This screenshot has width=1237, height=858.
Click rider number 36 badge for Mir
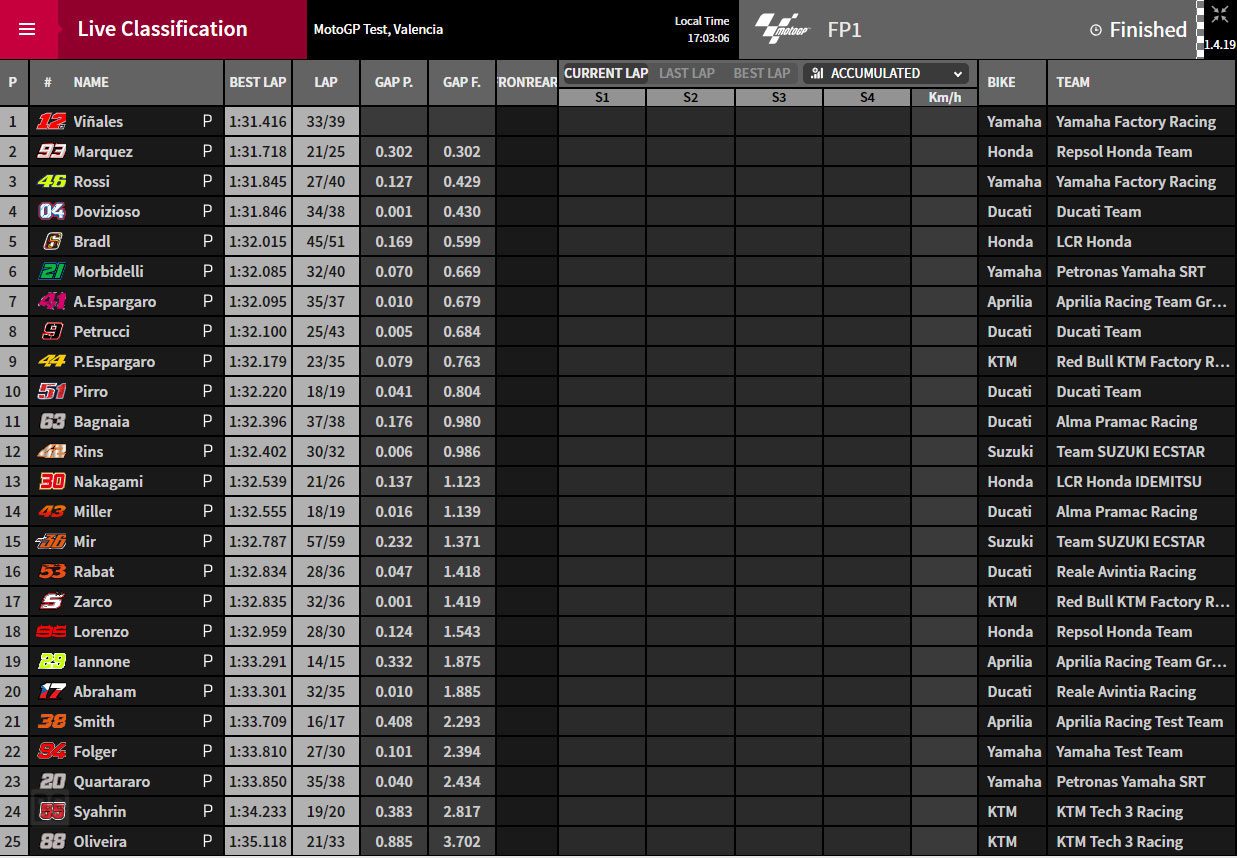51,541
